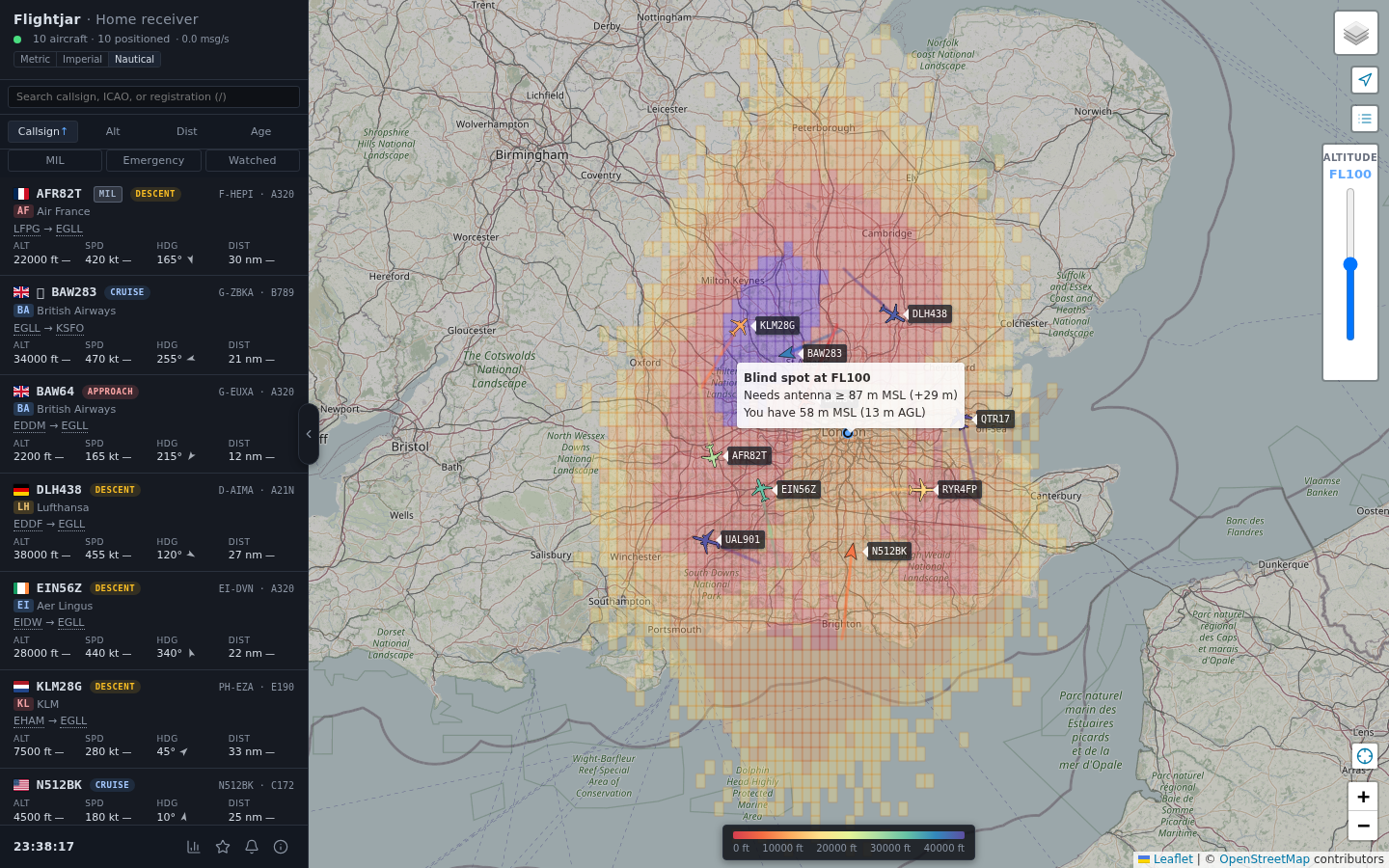Click the LFPG origin airport link

click(x=27, y=229)
